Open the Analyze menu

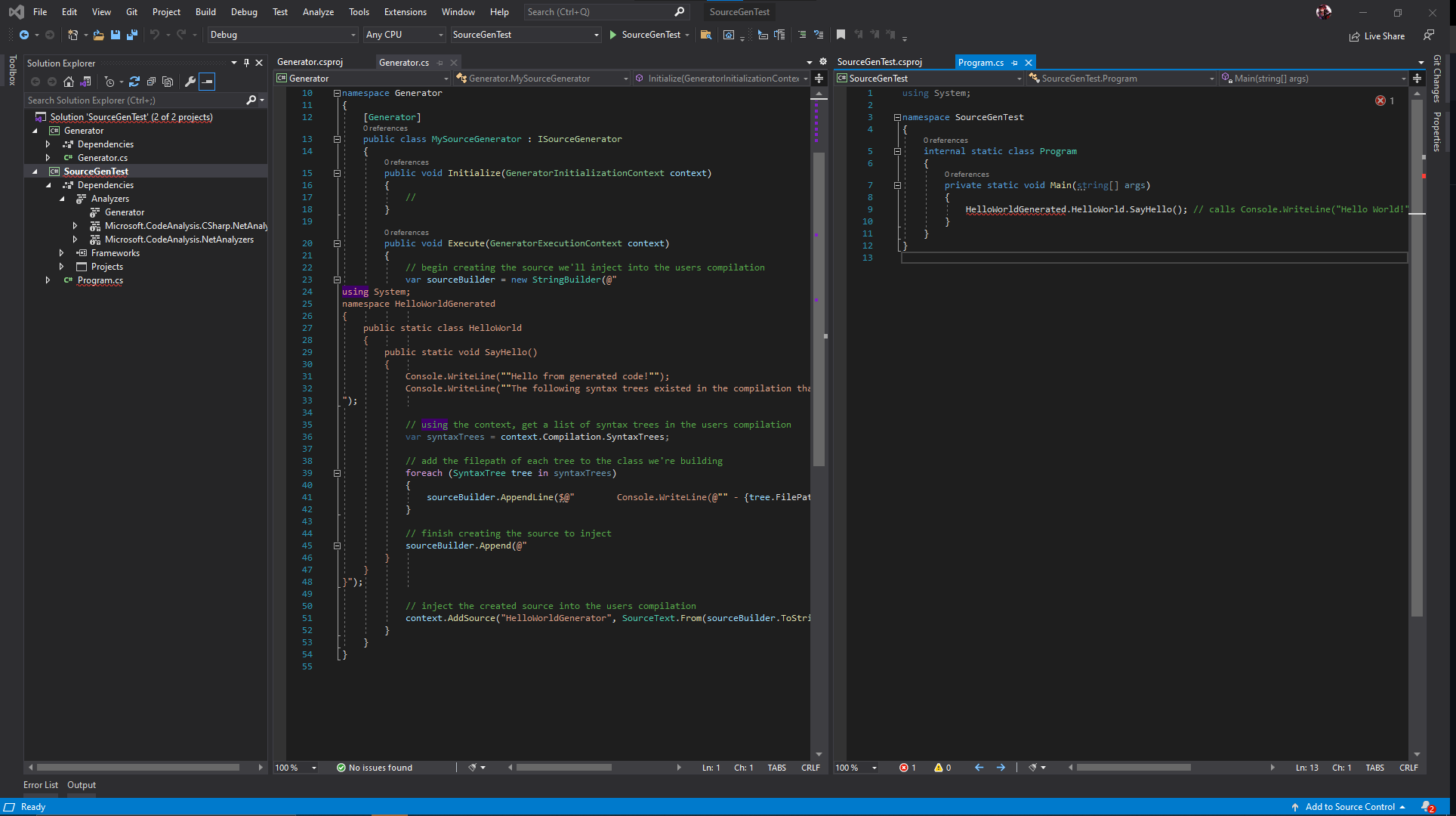(x=318, y=11)
